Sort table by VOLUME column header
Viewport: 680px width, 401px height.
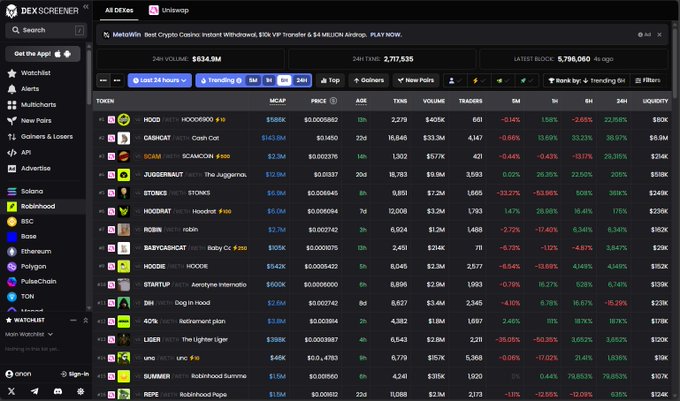coord(434,101)
